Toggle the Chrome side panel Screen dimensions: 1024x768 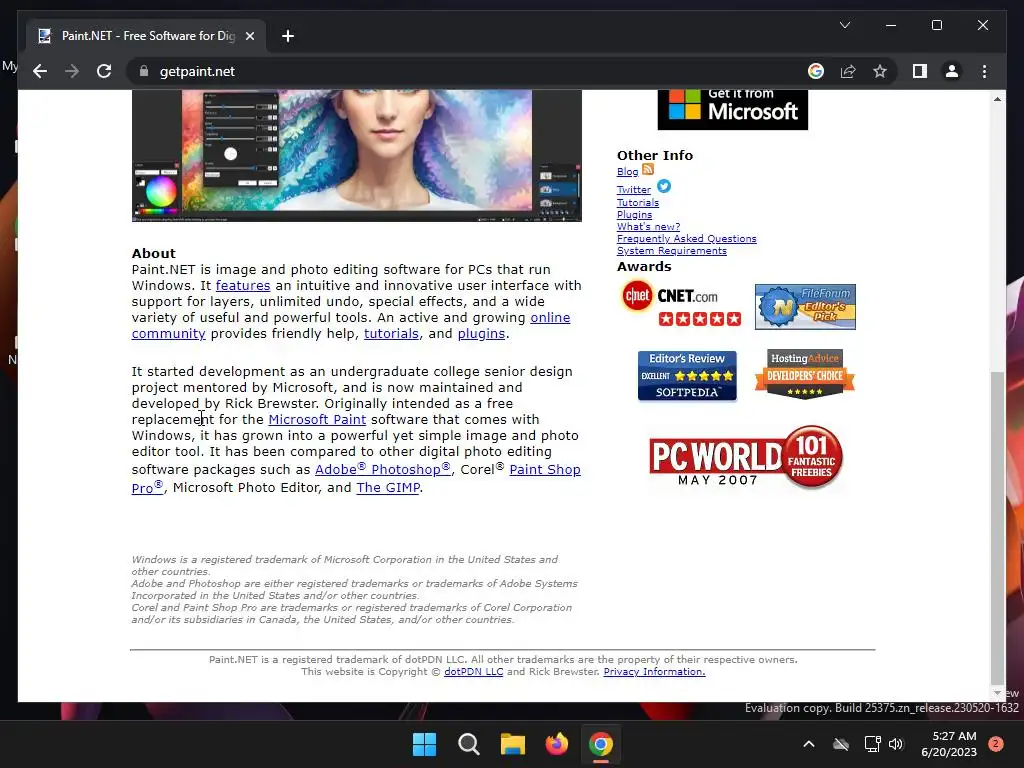pos(920,71)
